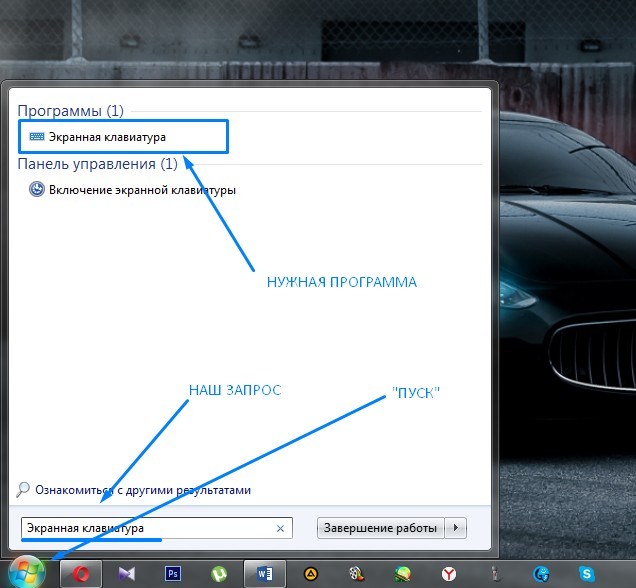Open the green ball app in taskbar
The height and width of the screenshot is (588, 636).
point(403,574)
